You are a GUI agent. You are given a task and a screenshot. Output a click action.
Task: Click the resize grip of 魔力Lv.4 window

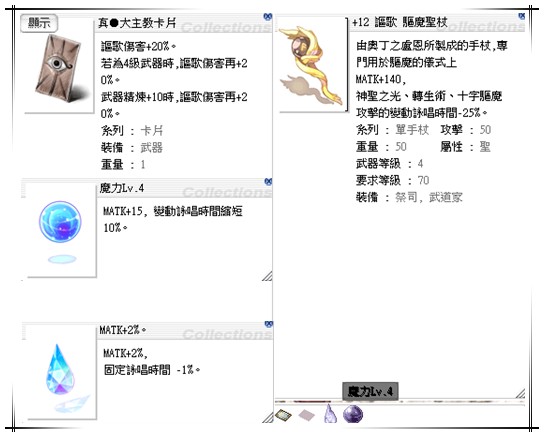click(x=267, y=276)
